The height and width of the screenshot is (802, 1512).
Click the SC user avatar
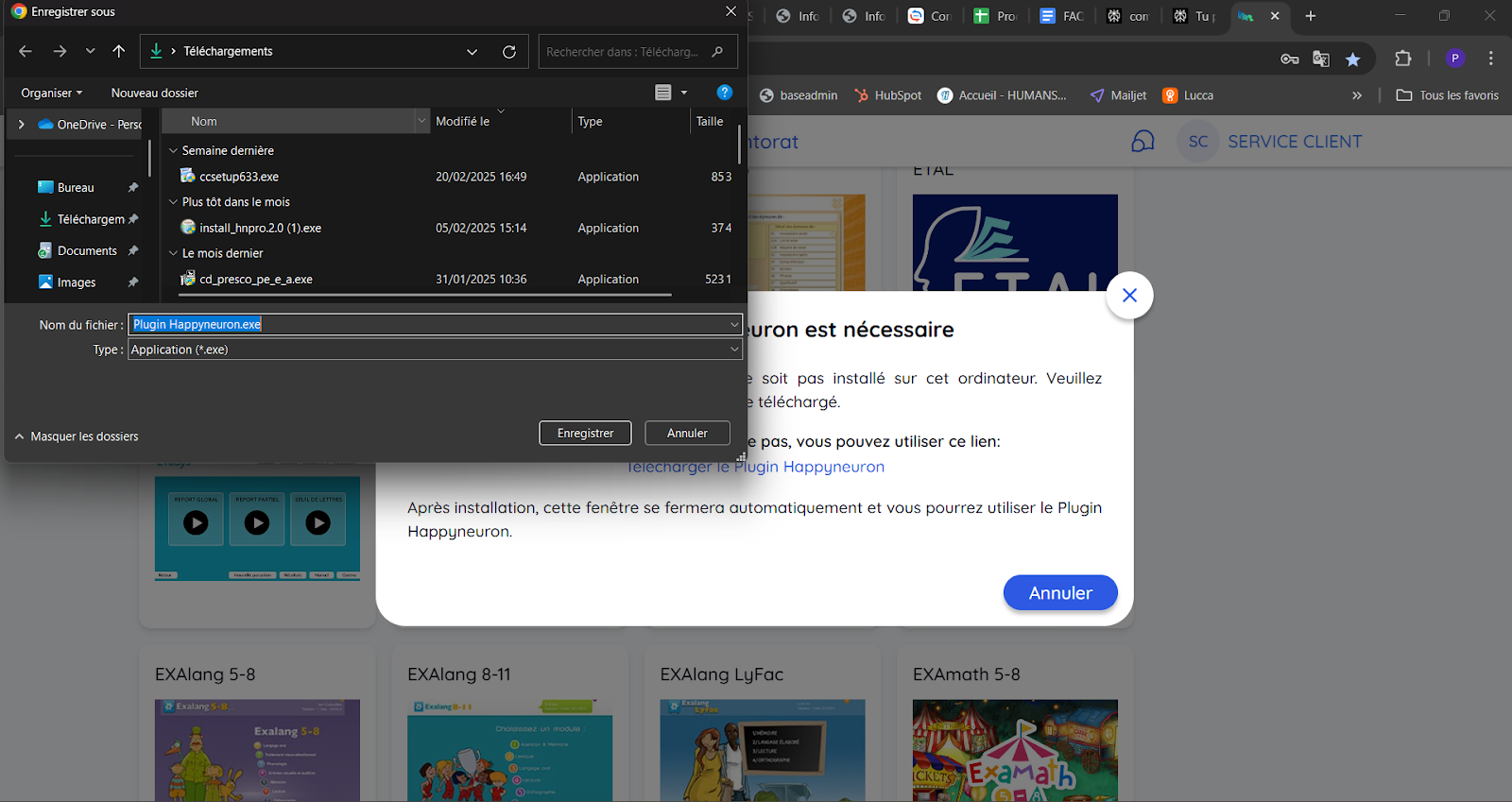[x=1198, y=142]
